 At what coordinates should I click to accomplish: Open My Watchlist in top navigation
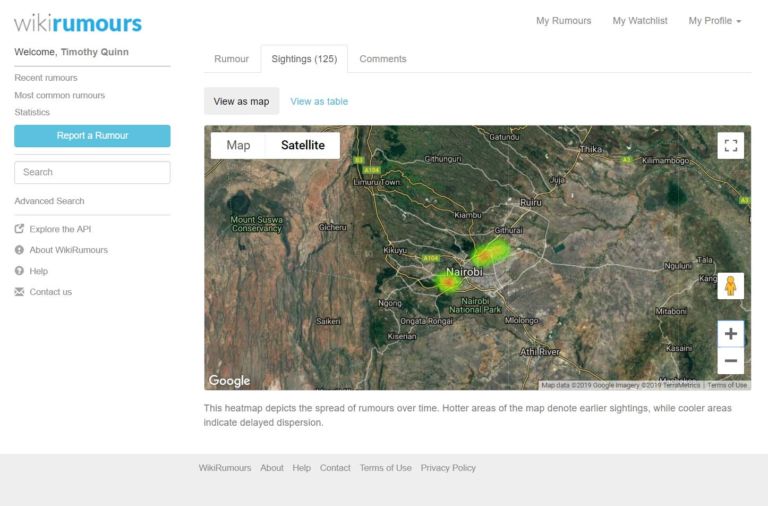coord(640,21)
